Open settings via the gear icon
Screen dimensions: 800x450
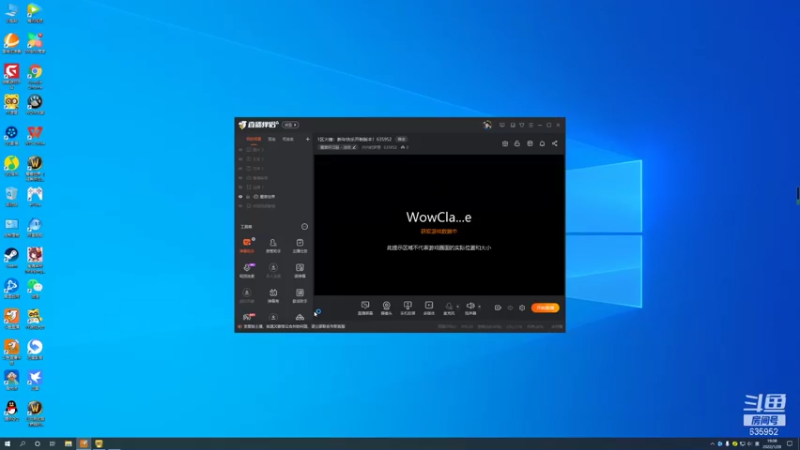[522, 308]
